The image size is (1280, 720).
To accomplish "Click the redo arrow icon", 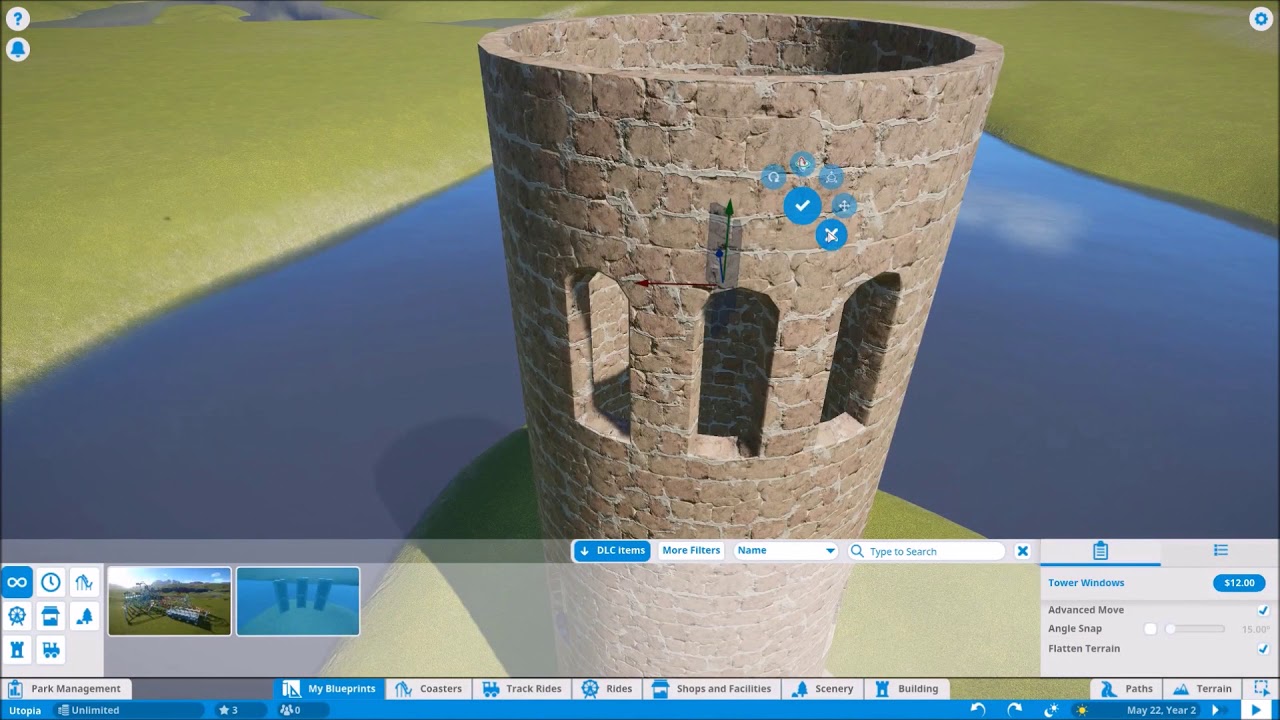I will coord(1014,710).
